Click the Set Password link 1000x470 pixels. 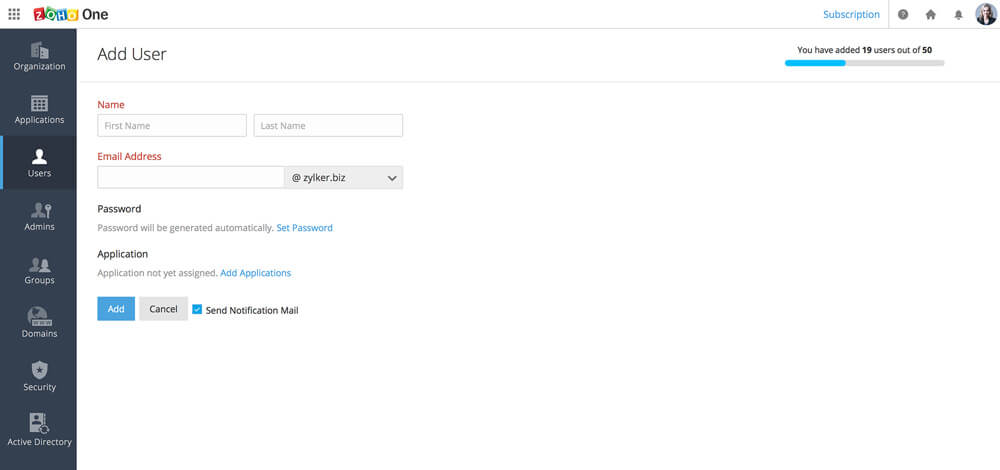coord(304,228)
